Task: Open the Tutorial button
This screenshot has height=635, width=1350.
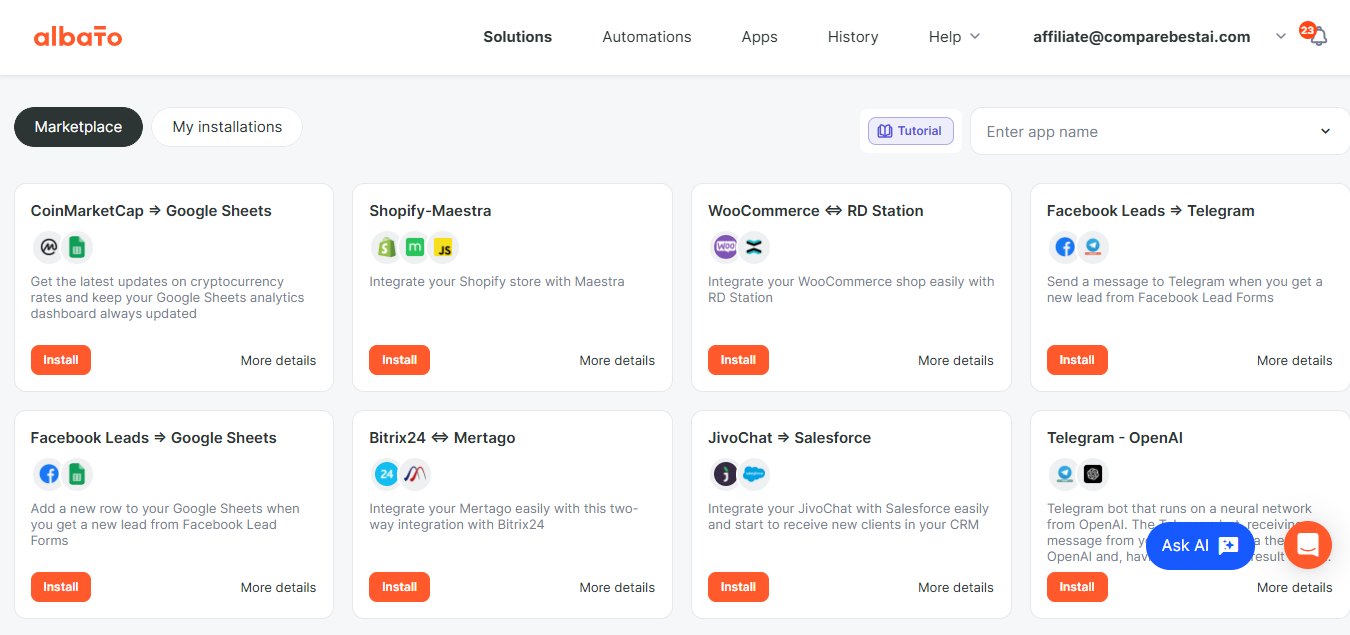Action: pyautogui.click(x=911, y=131)
